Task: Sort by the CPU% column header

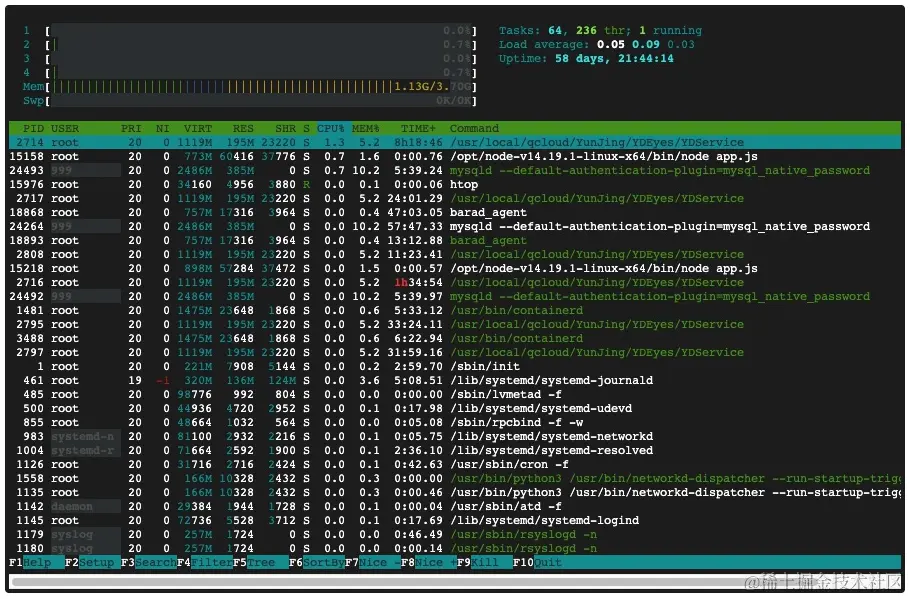Action: pos(331,128)
